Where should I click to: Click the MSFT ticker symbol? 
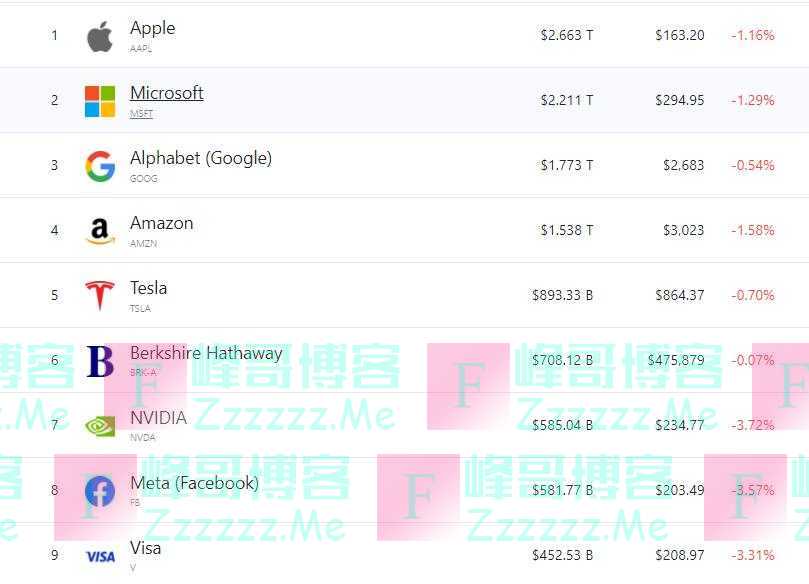[x=141, y=113]
